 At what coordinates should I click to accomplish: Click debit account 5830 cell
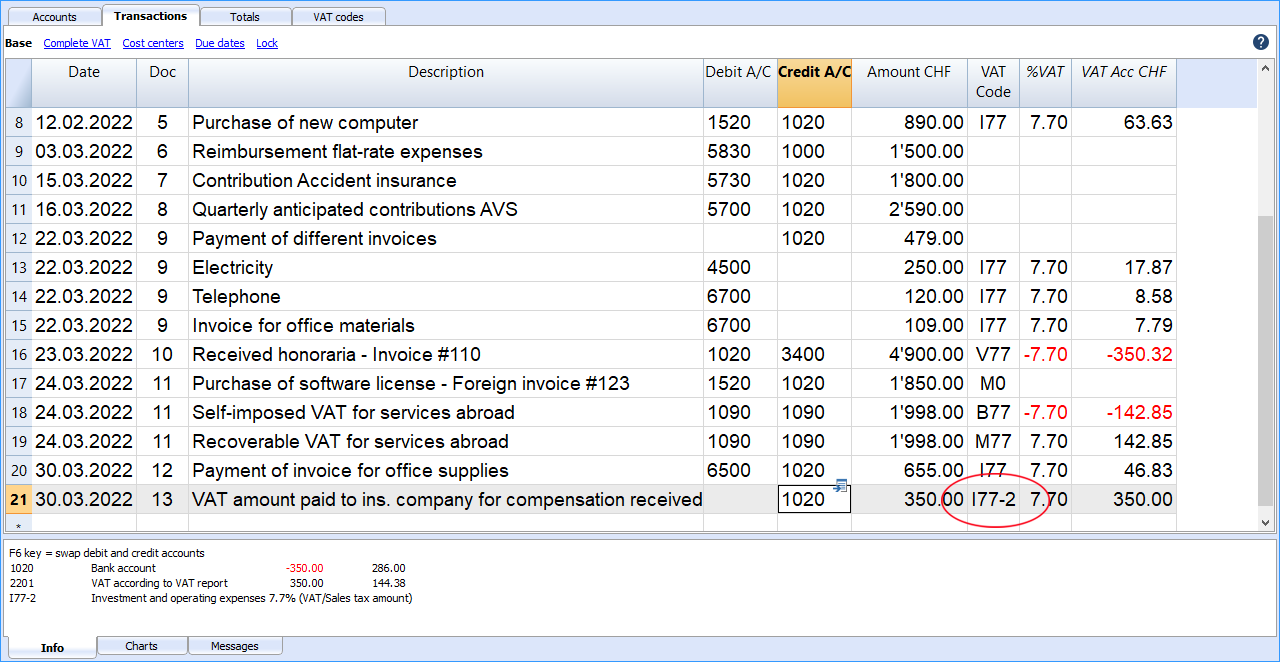coord(740,152)
